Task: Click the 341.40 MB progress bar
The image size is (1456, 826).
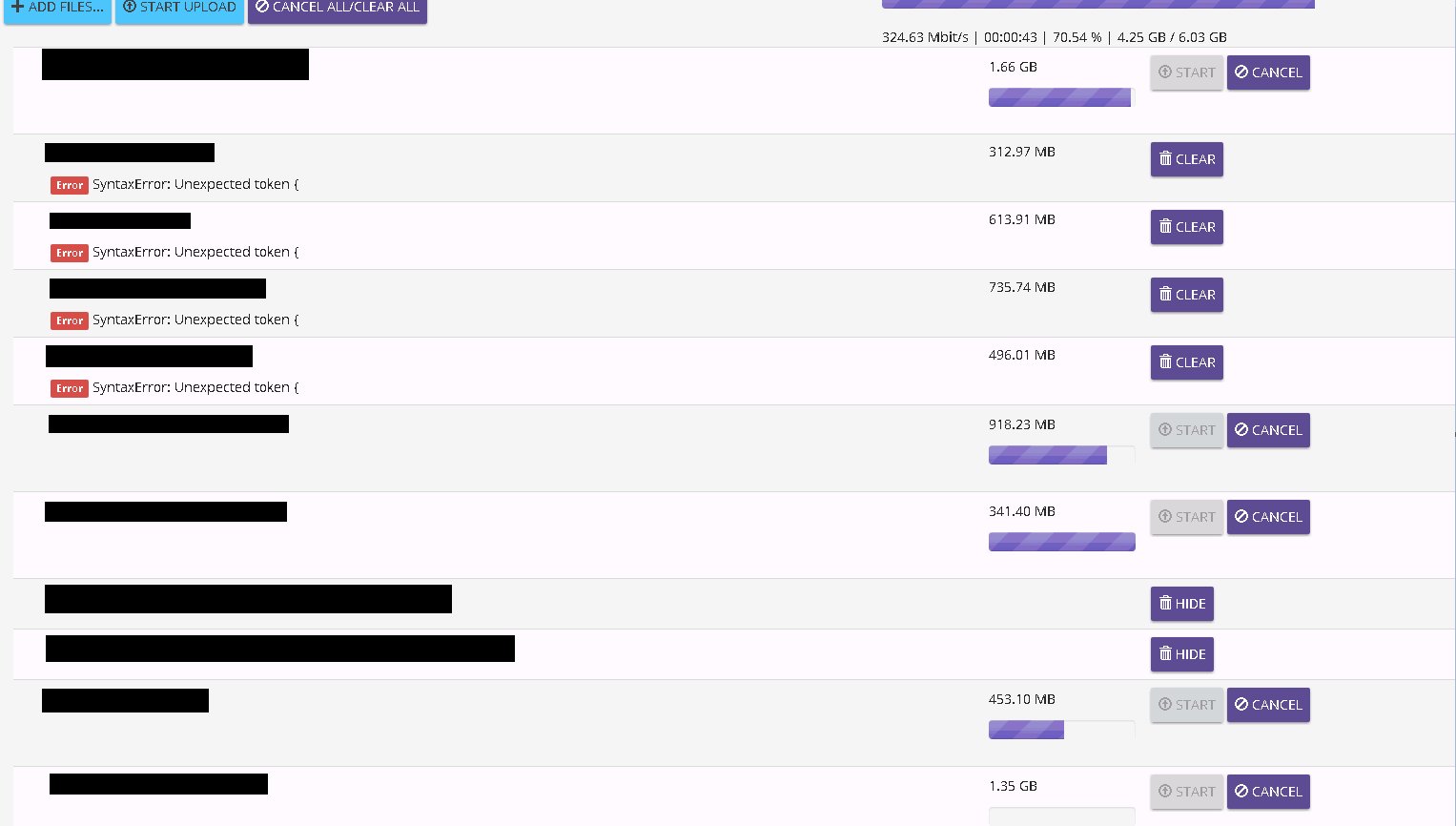Action: click(x=1062, y=542)
